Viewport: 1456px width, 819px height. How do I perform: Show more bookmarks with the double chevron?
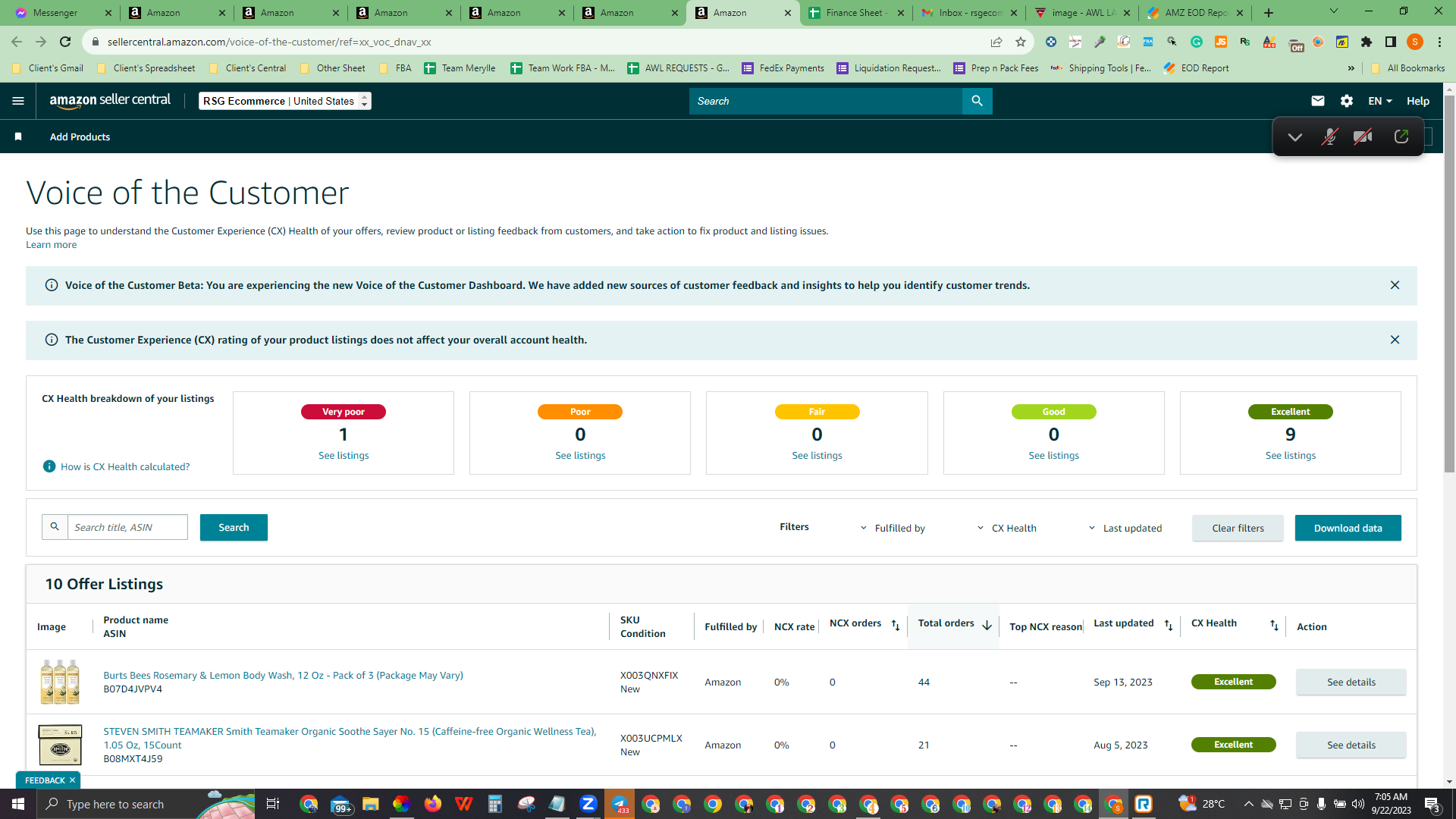(1351, 68)
